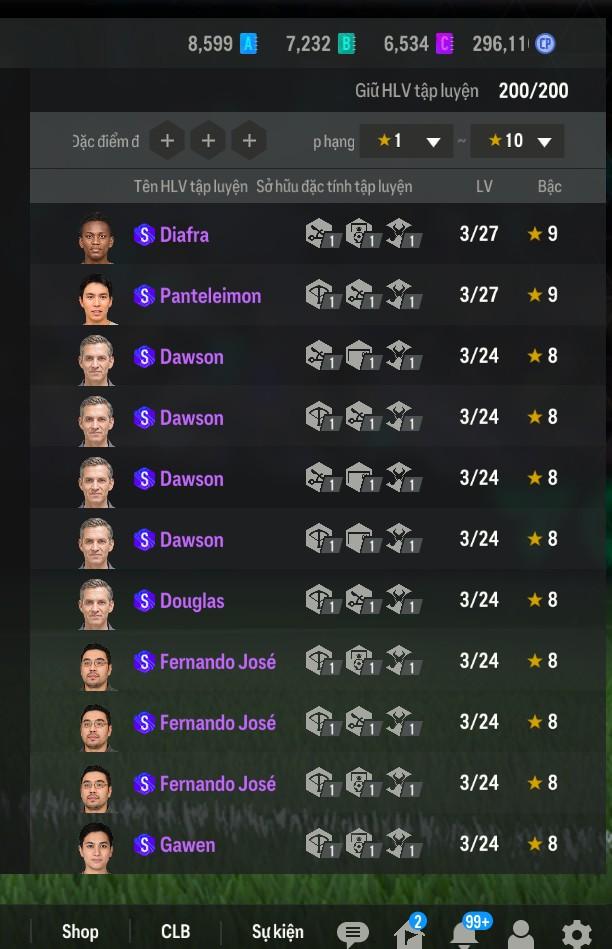The width and height of the screenshot is (612, 949).
Task: Click the A-grade currency icon beside 8,599
Action: point(249,44)
